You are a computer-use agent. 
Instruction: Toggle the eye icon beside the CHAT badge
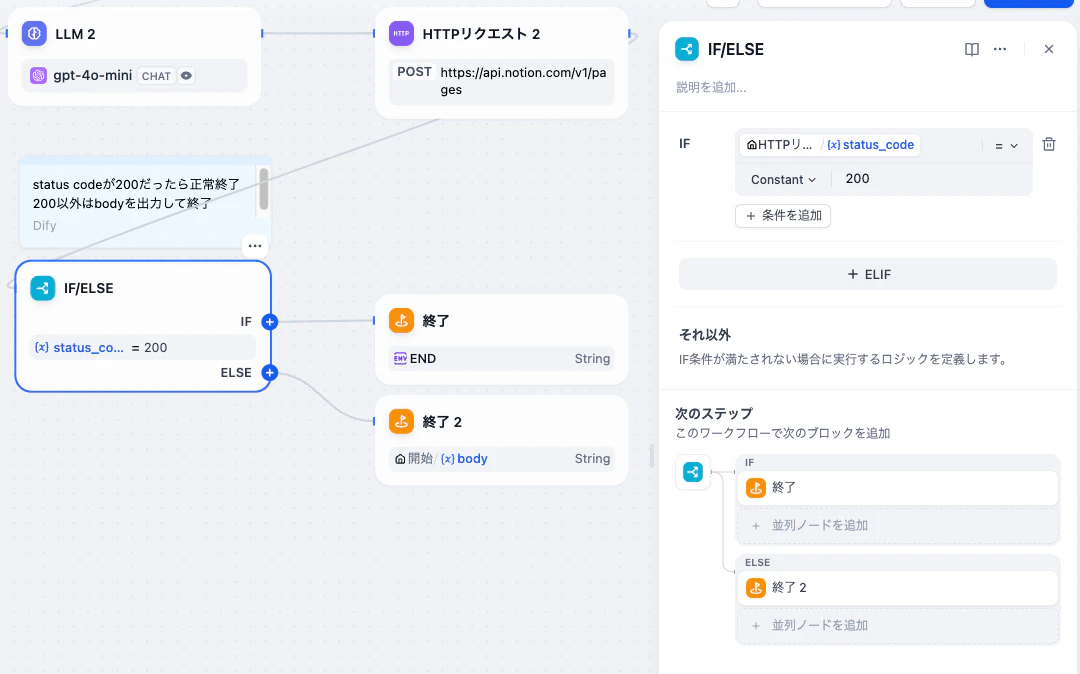[x=187, y=76]
